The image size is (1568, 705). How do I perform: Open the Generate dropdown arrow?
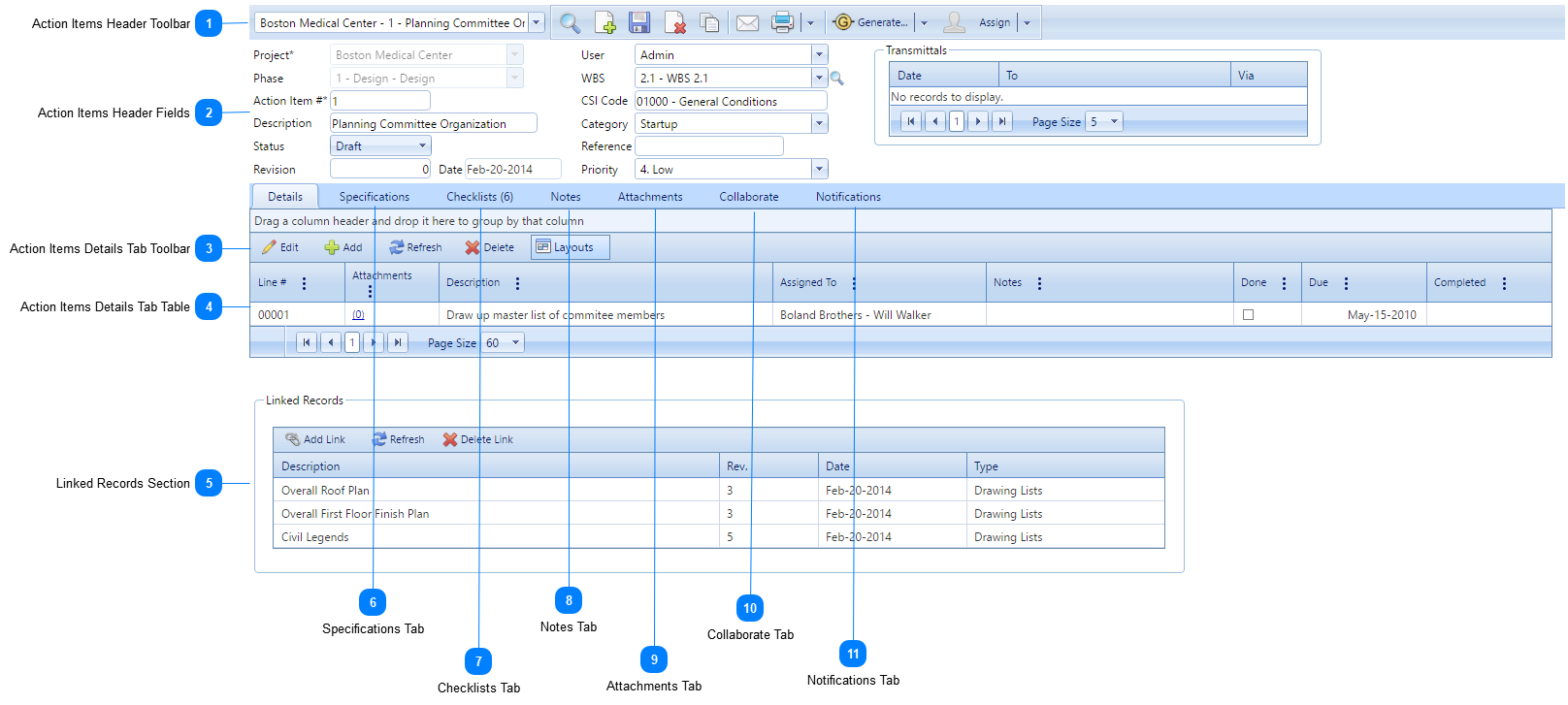(x=924, y=22)
